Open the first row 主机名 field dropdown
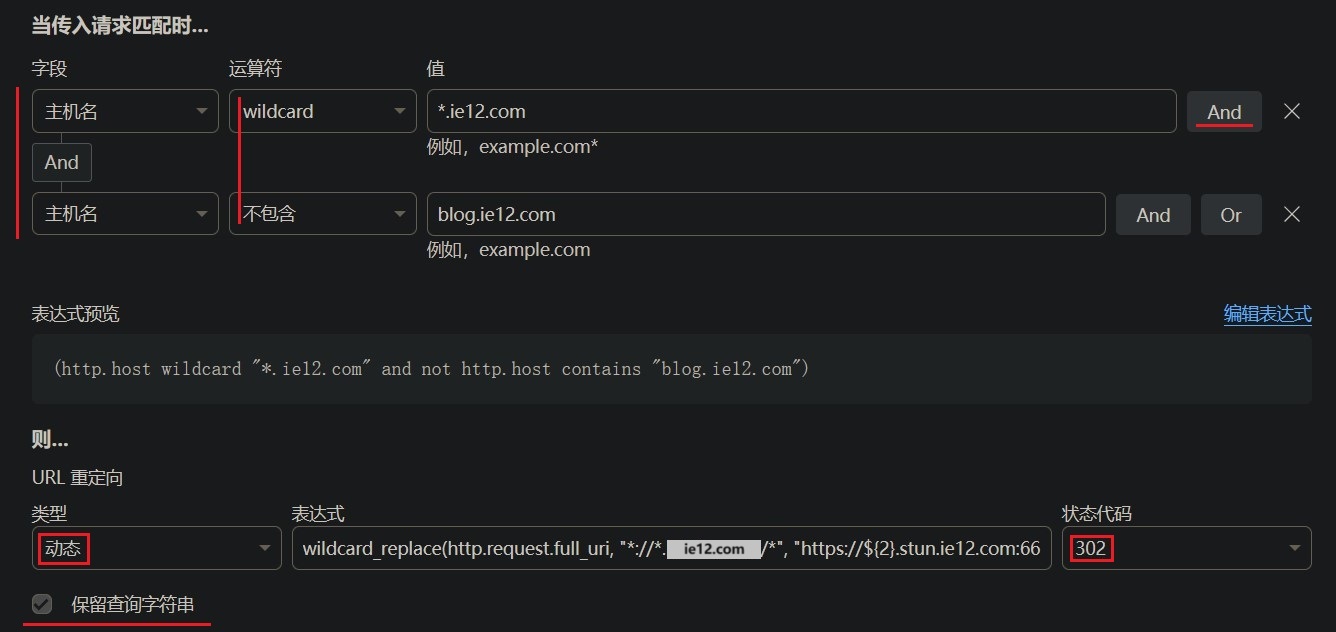The width and height of the screenshot is (1336, 632). pos(125,111)
